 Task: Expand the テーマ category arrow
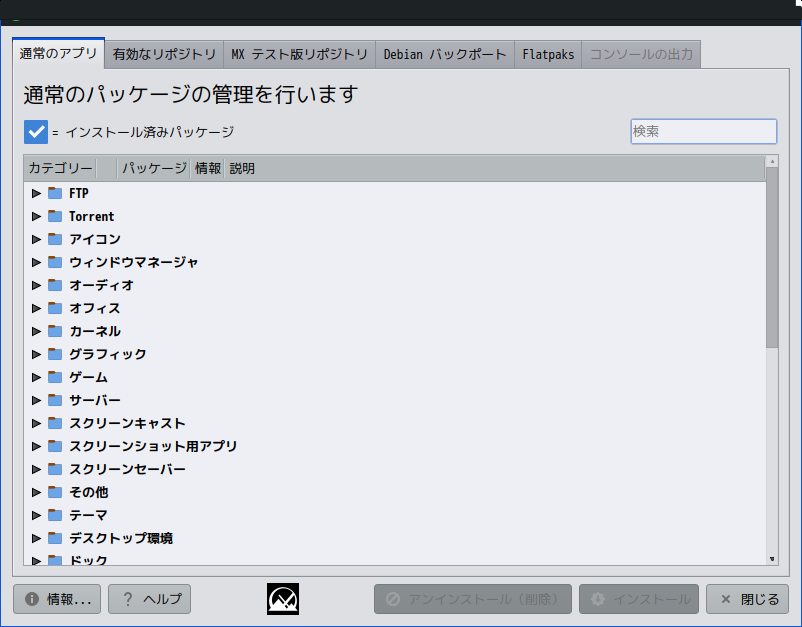point(36,516)
